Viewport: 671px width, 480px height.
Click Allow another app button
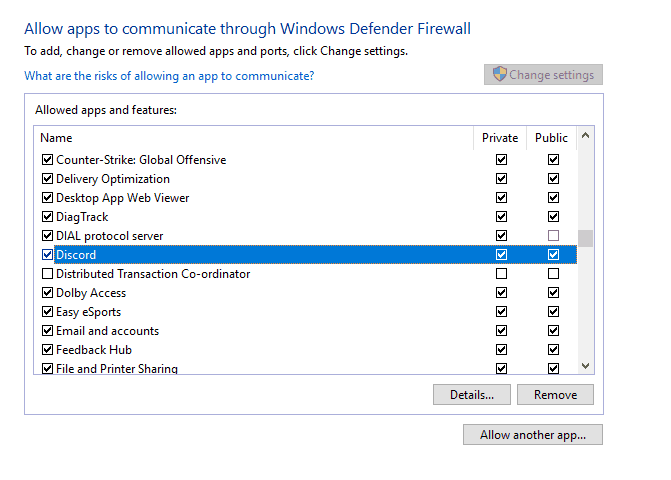(533, 435)
